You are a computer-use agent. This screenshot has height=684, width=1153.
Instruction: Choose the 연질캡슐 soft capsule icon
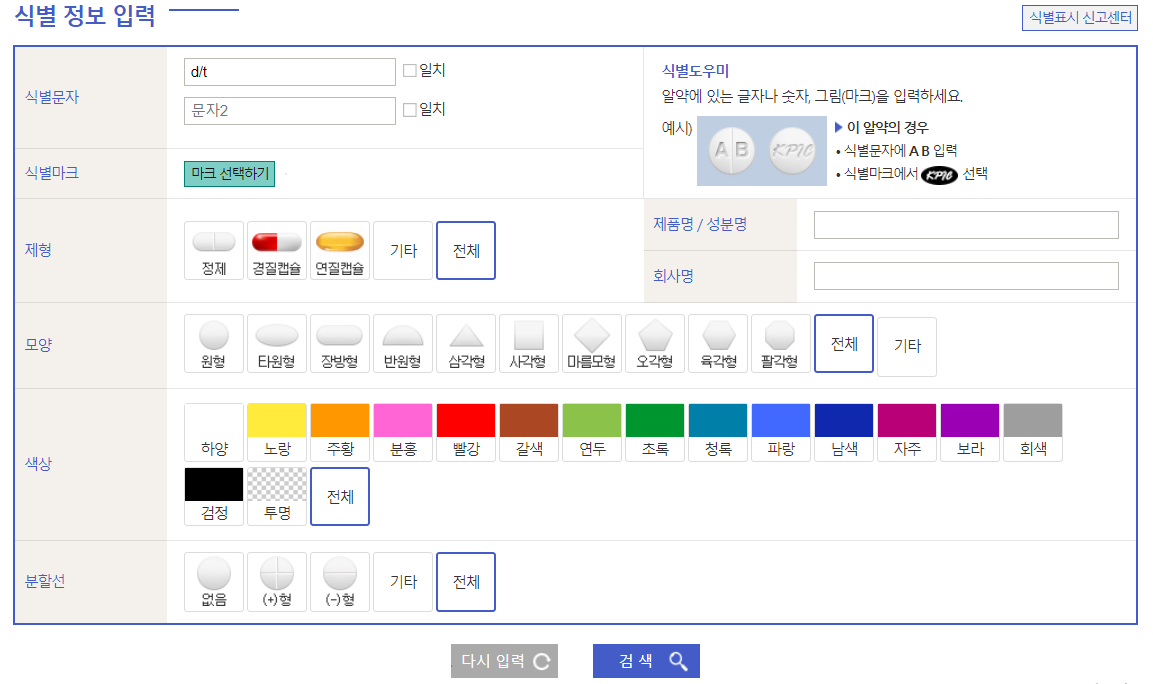pyautogui.click(x=339, y=250)
